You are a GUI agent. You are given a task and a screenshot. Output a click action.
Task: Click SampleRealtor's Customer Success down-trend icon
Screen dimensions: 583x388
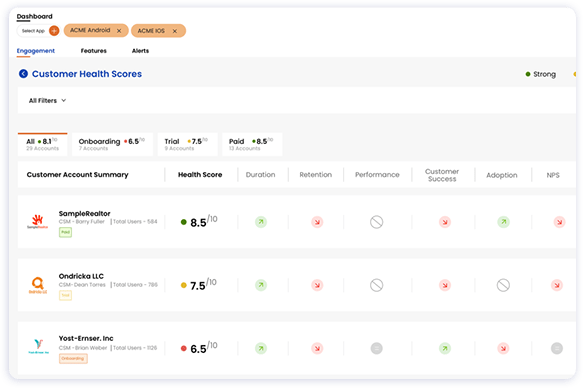(x=445, y=222)
